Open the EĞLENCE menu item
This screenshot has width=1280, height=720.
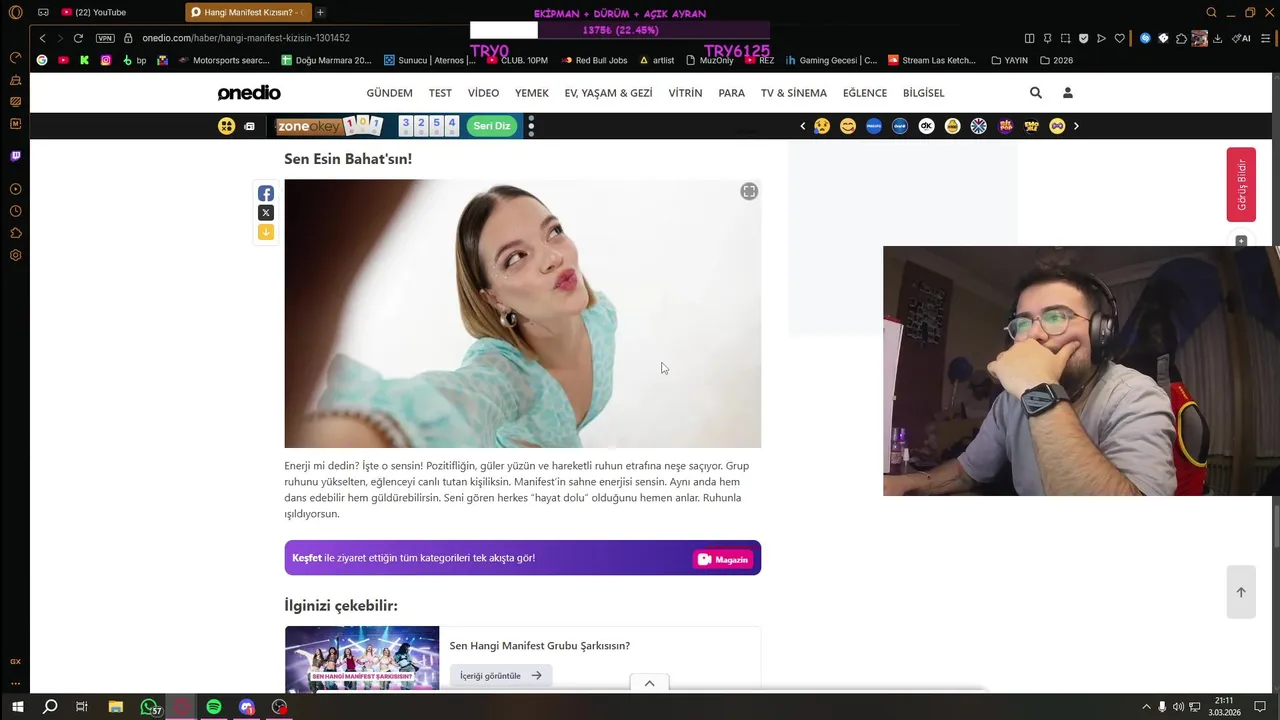pyautogui.click(x=865, y=93)
